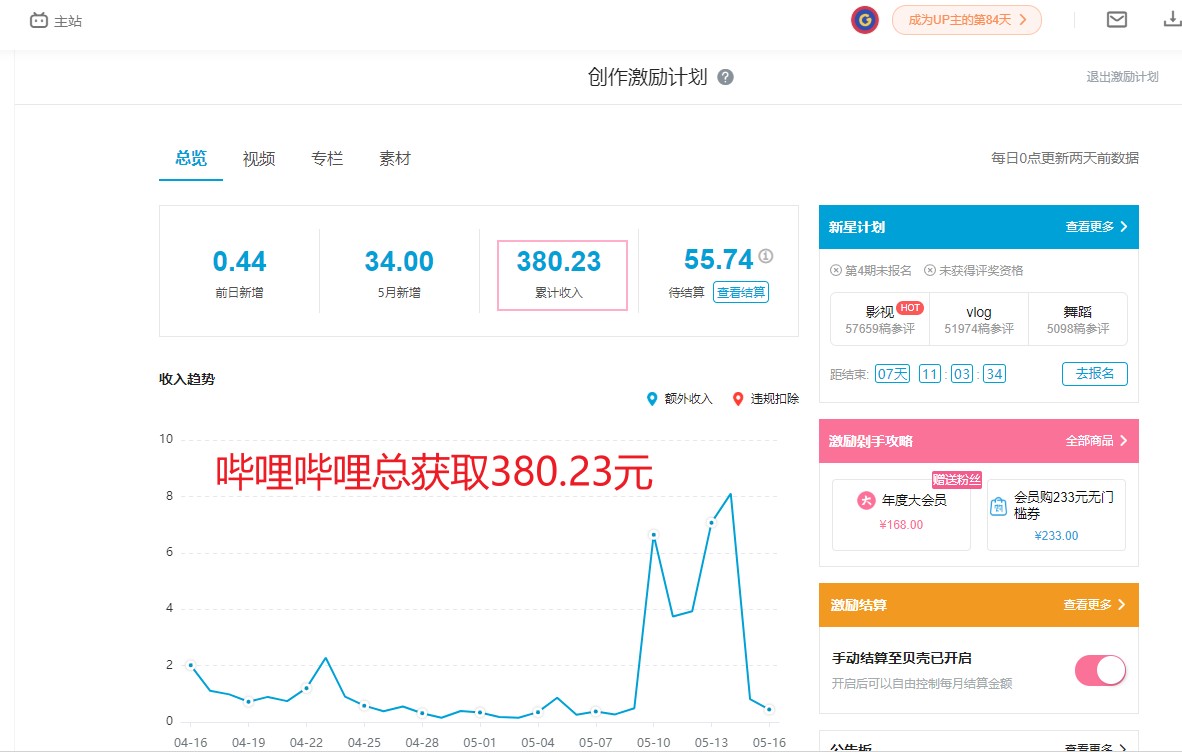Open the messages envelope icon
This screenshot has height=752, width=1182.
coord(1116,20)
